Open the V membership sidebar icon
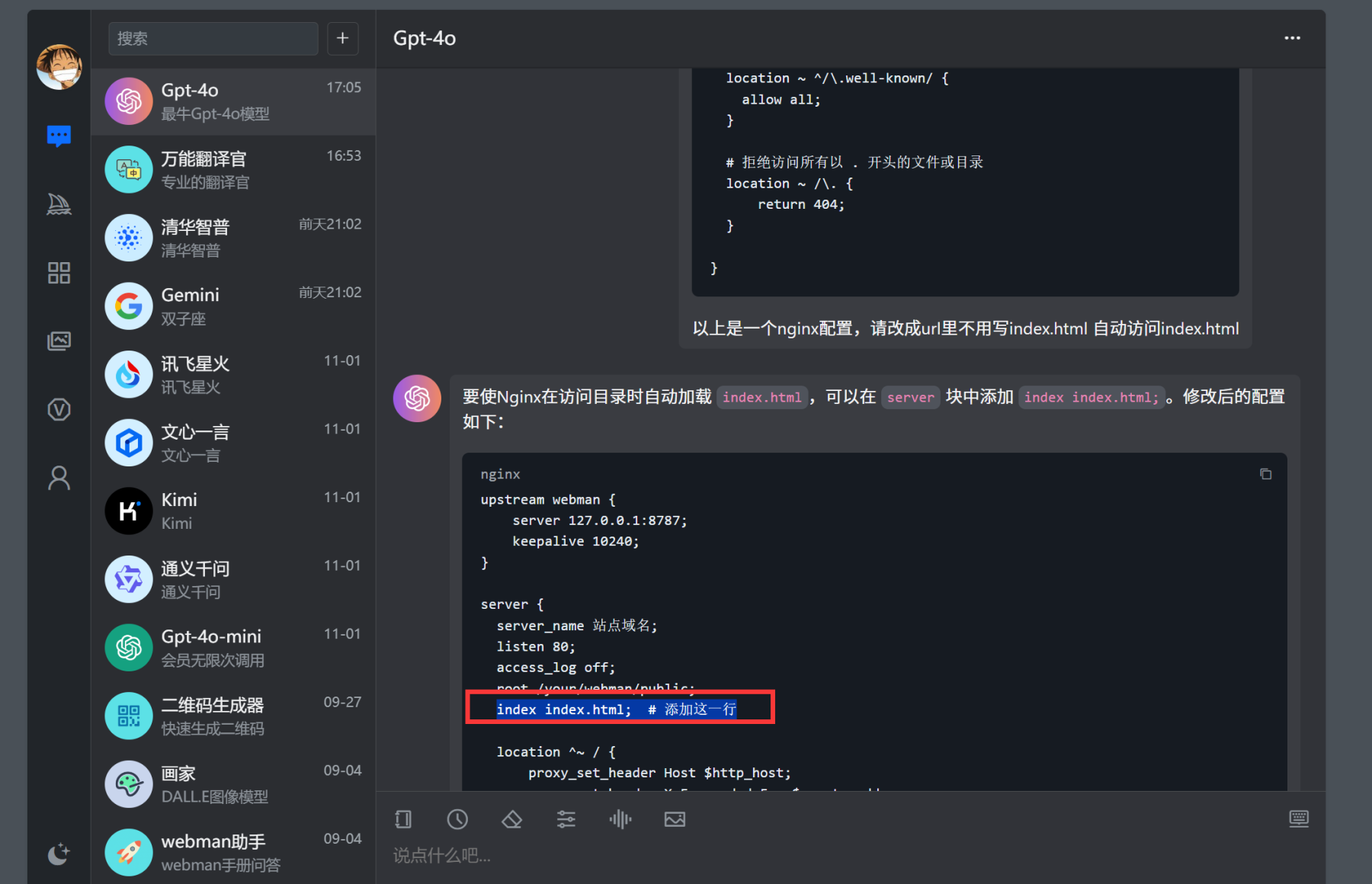The image size is (1372, 884). click(59, 409)
